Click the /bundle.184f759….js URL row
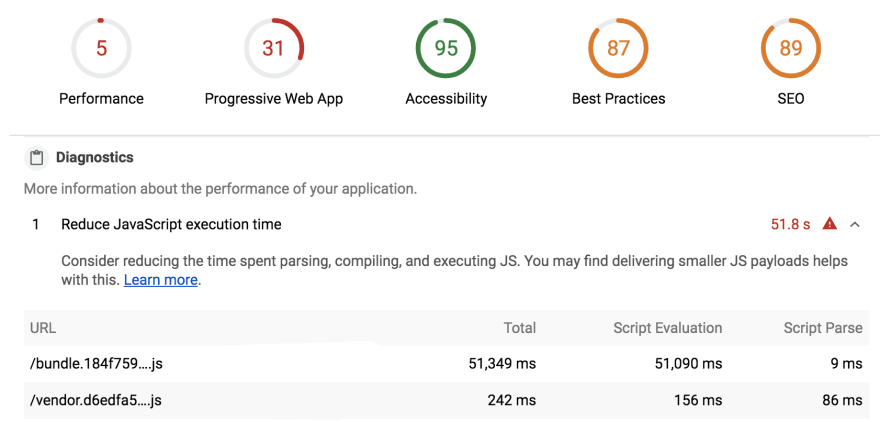 pos(96,364)
